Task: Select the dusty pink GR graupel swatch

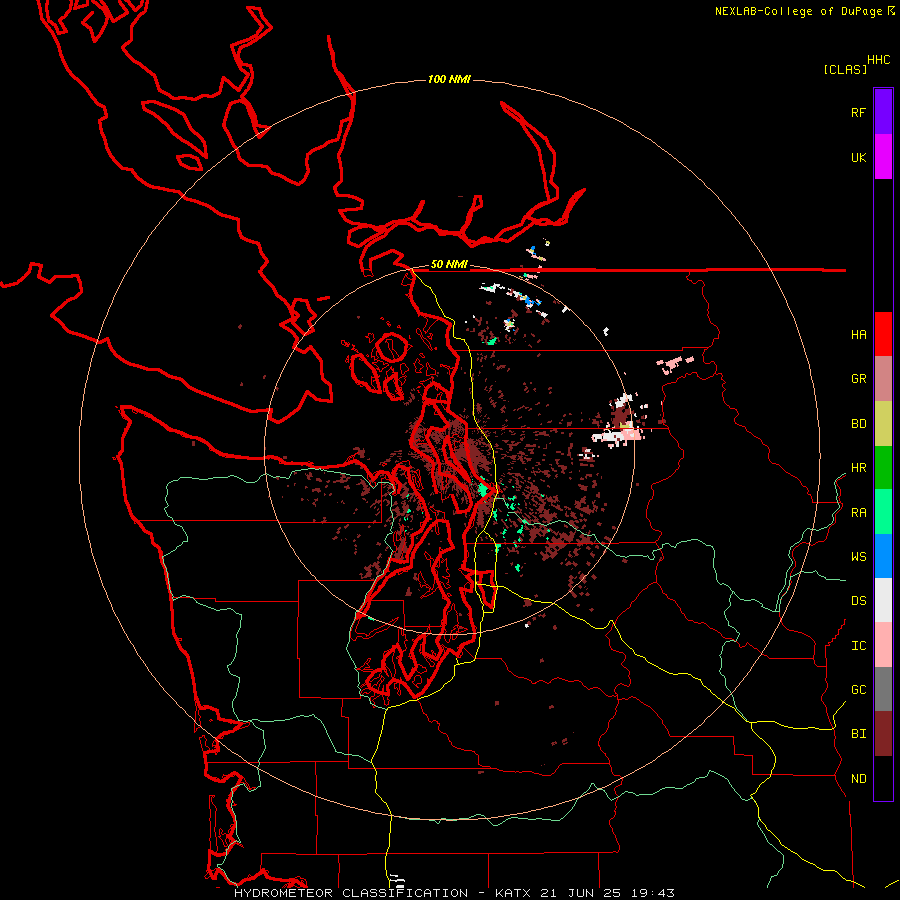Action: (x=883, y=379)
